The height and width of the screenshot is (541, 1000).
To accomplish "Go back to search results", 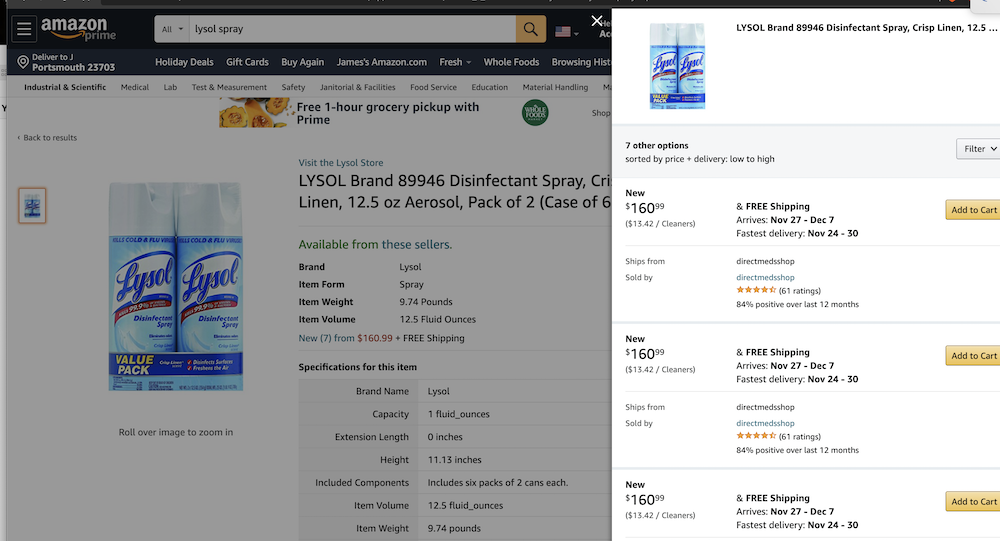I will click(48, 138).
